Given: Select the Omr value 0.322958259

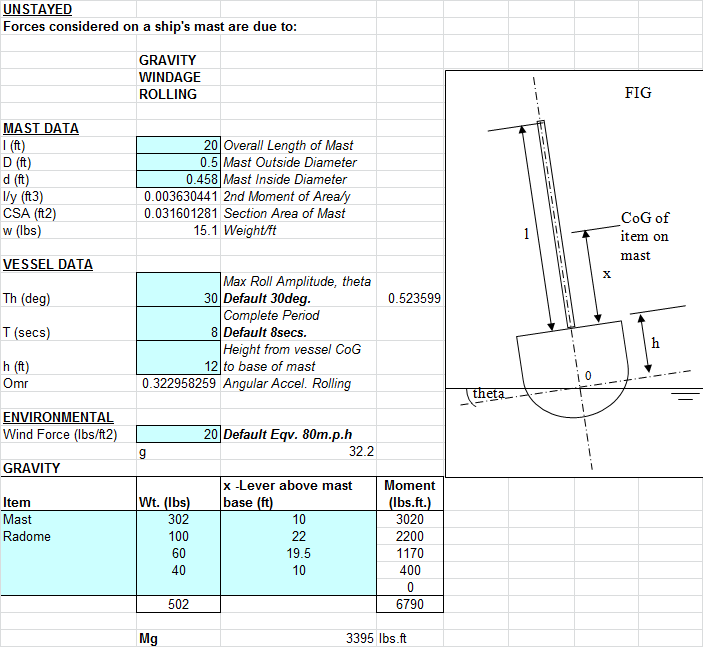Looking at the screenshot, I should (179, 383).
